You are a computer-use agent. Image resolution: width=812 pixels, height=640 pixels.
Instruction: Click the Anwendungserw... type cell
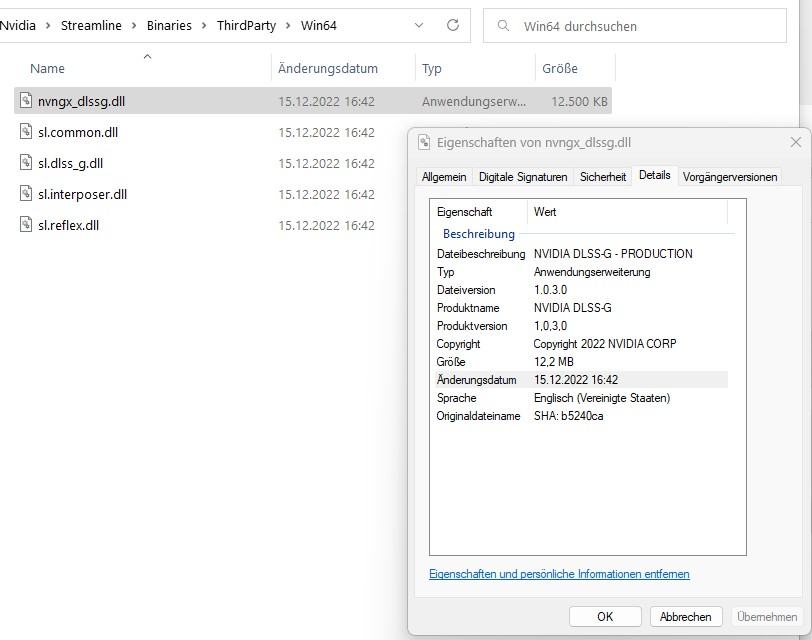(474, 101)
